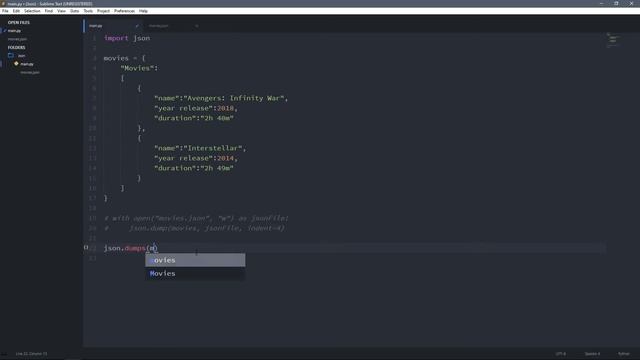Image resolution: width=640 pixels, height=360 pixels.
Task: Open main.py in the Folders tree
Action: (x=27, y=64)
